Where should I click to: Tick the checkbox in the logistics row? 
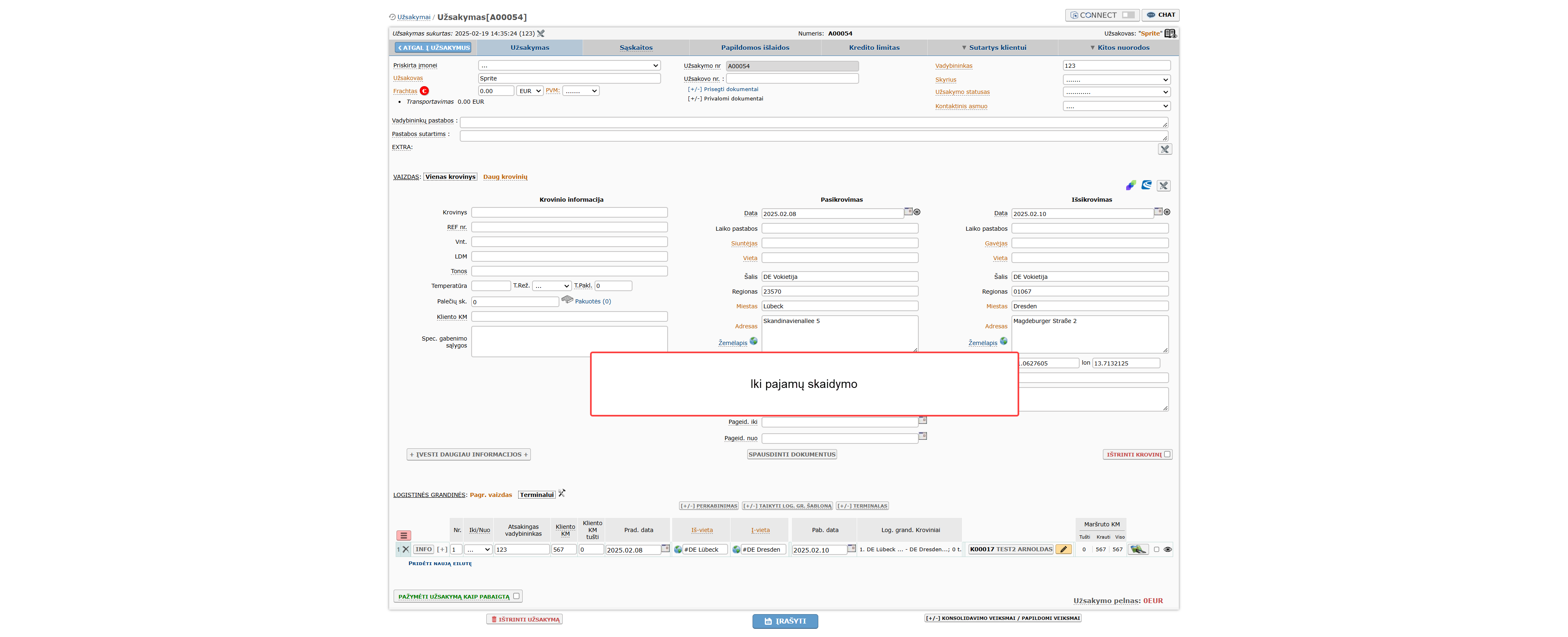1156,549
